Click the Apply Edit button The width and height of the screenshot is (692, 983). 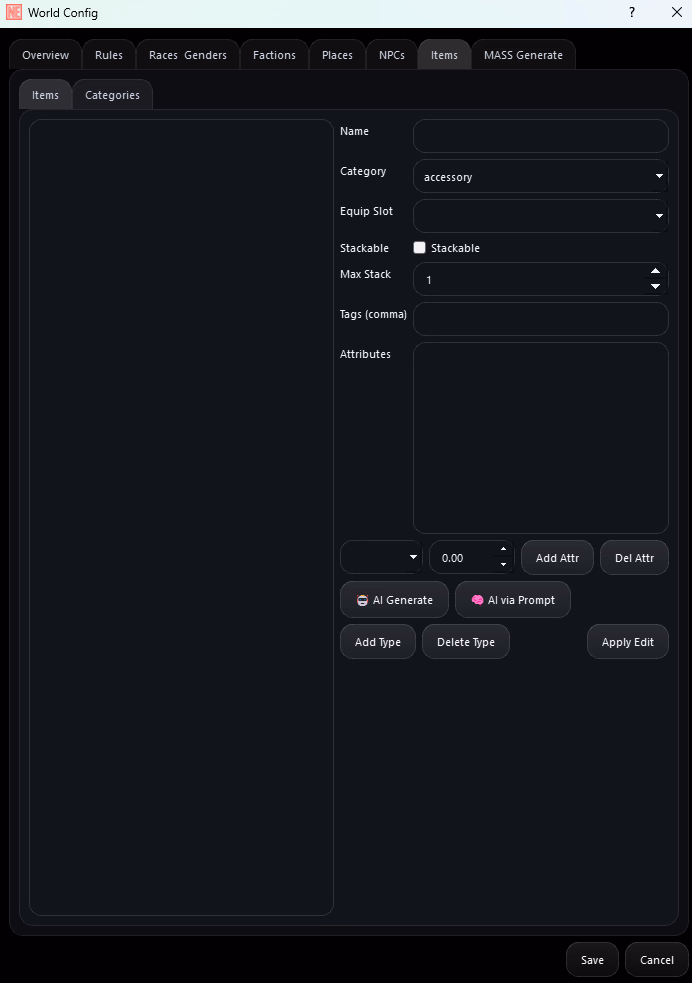pyautogui.click(x=627, y=642)
